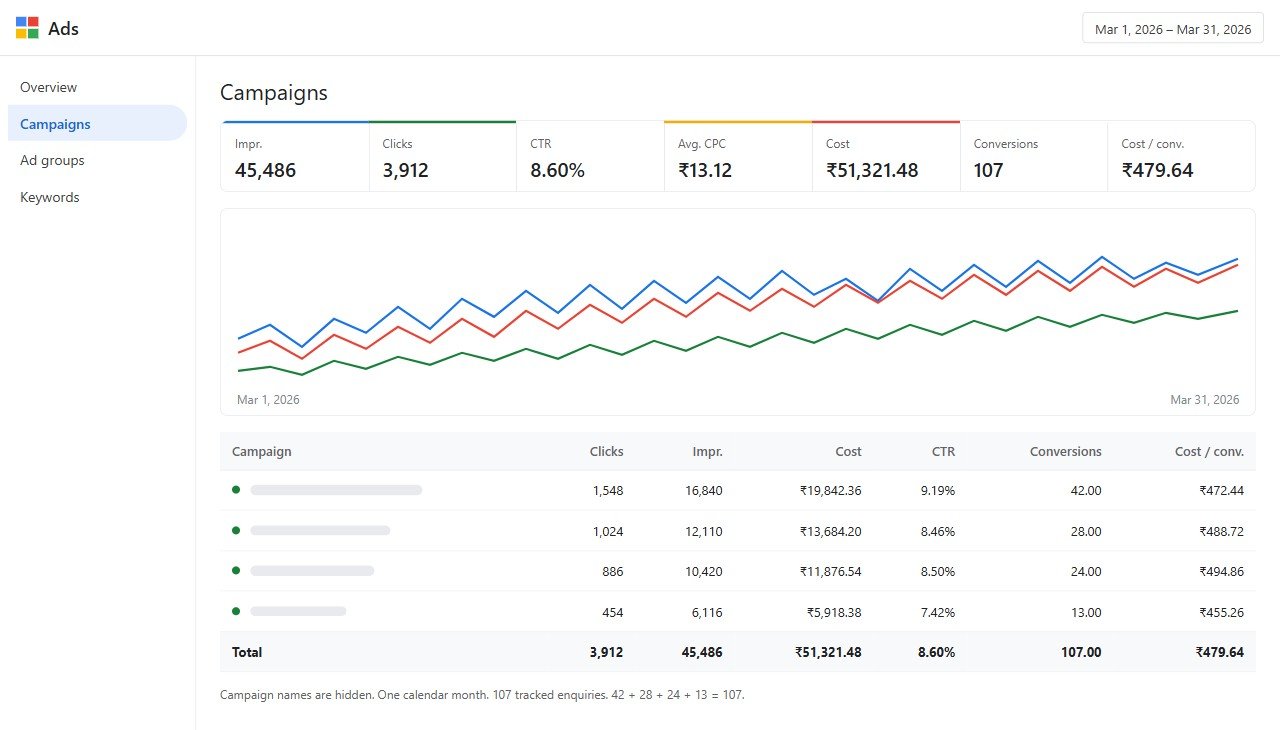Click the ₹19,842.36 cost cell
The image size is (1280, 730).
[x=830, y=491]
